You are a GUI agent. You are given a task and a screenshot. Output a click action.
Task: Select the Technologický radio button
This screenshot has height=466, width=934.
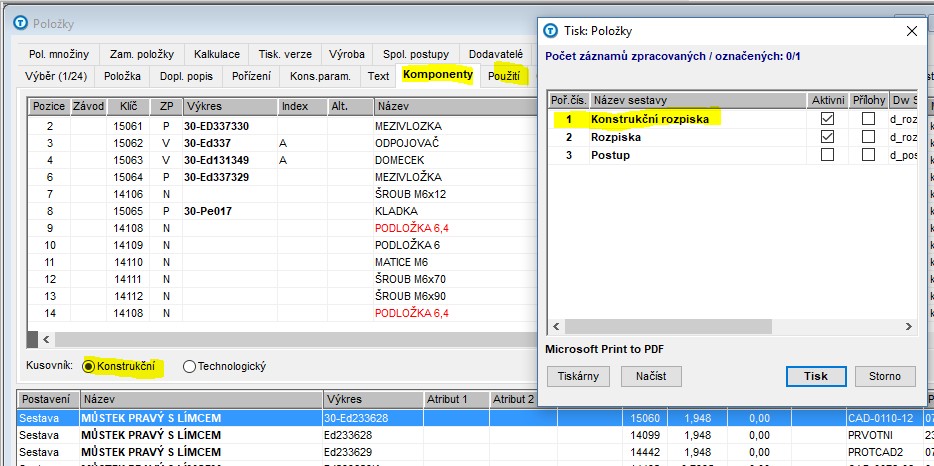190,366
